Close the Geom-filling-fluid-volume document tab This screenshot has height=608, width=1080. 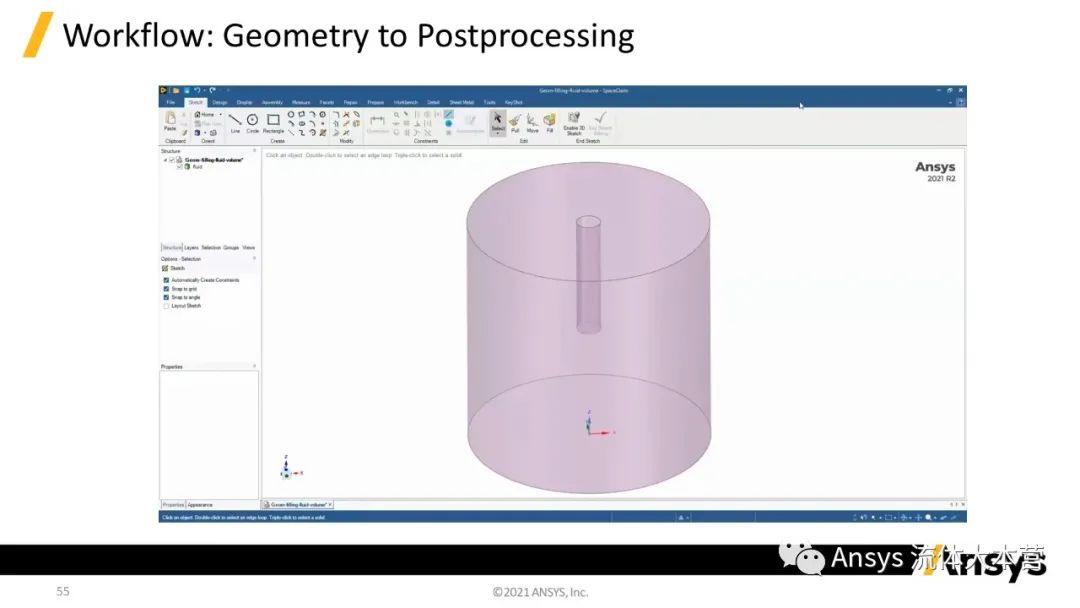330,505
